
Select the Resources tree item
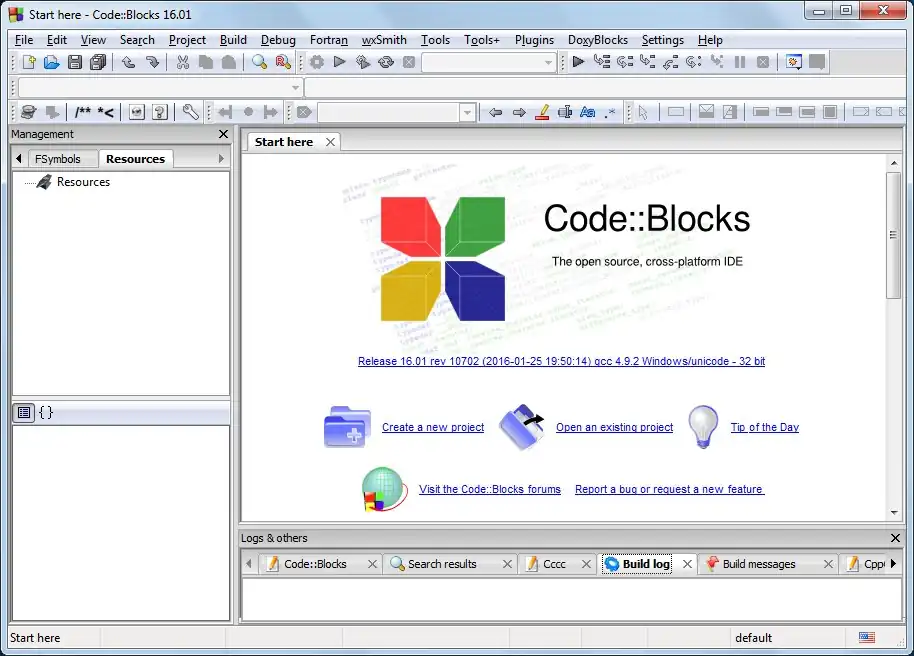(x=83, y=182)
